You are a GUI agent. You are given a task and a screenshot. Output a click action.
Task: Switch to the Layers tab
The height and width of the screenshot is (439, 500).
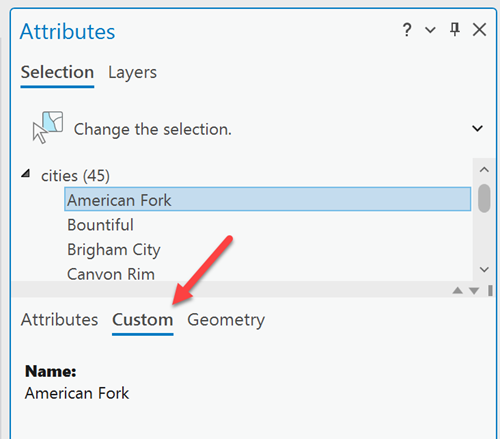pos(132,72)
